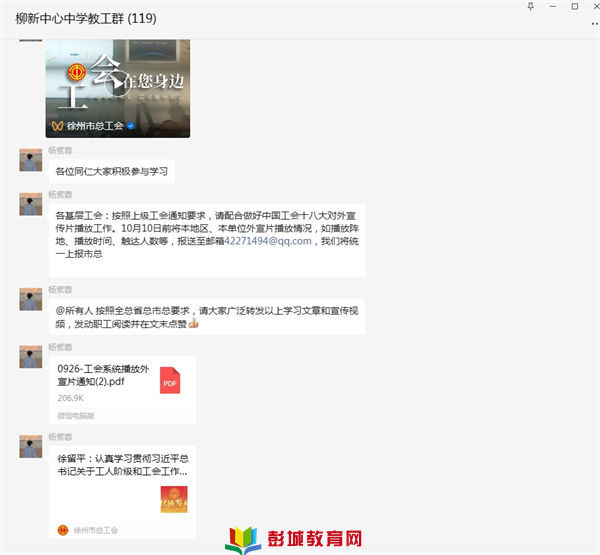Screen dimensions: 600x555
Task: Click the pin-on-top icon in title bar
Action: click(530, 6)
